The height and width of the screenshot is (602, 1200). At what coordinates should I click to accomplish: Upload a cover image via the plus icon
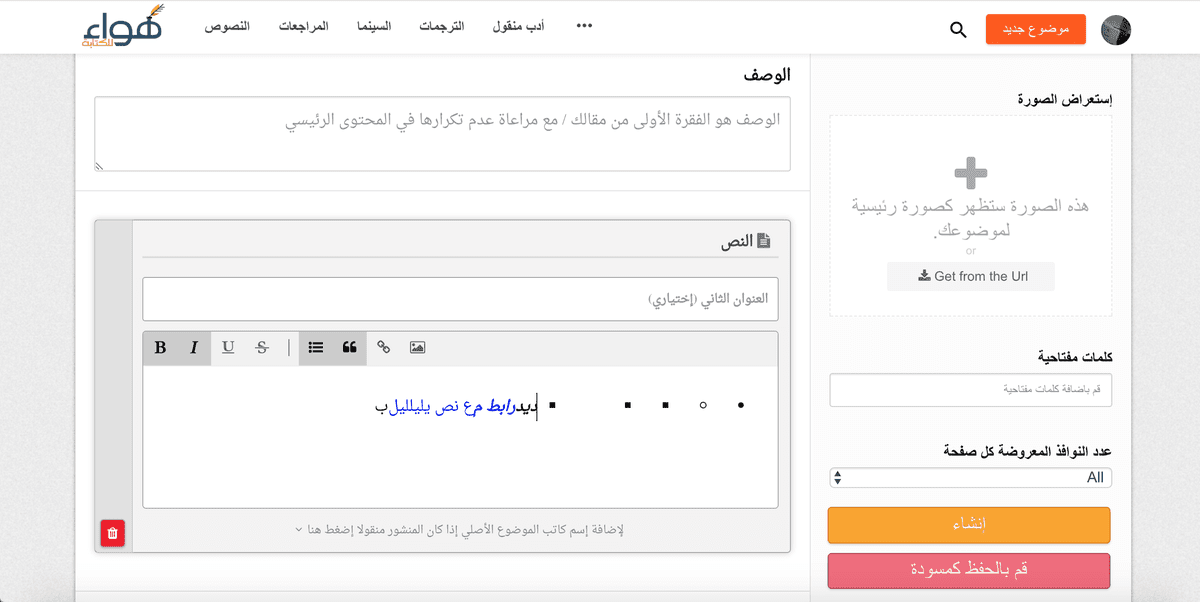pyautogui.click(x=969, y=172)
